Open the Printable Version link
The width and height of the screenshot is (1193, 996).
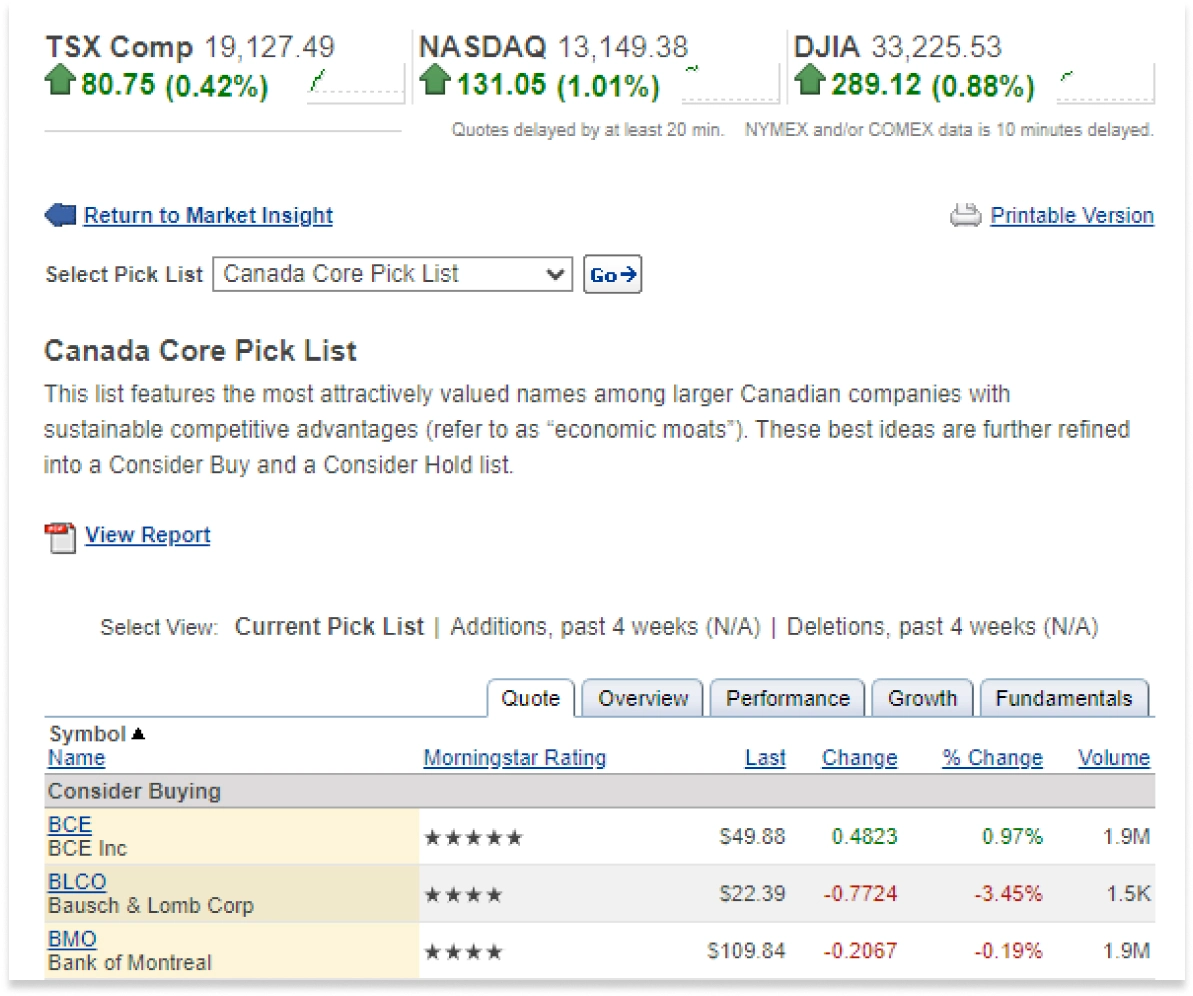pyautogui.click(x=1072, y=215)
